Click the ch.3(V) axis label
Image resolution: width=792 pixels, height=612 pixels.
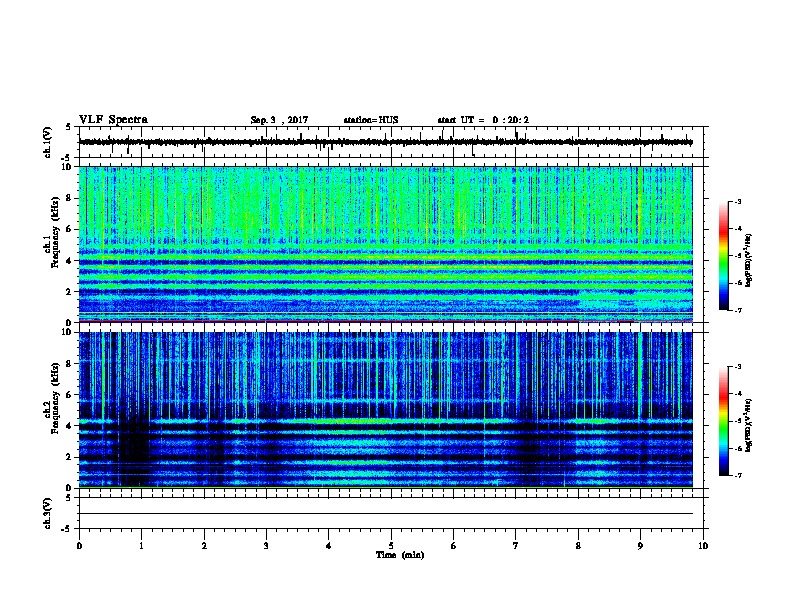tap(48, 513)
